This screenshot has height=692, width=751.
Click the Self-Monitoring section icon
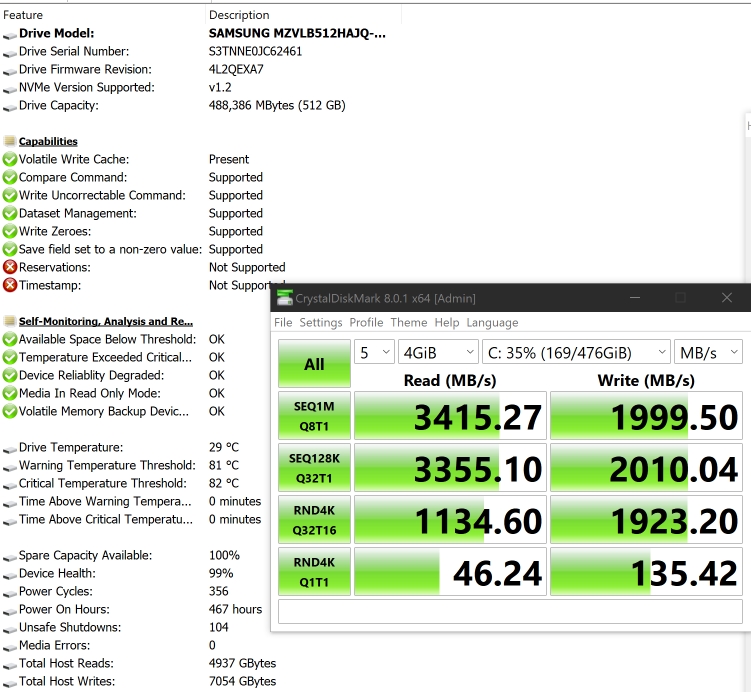pyautogui.click(x=10, y=321)
